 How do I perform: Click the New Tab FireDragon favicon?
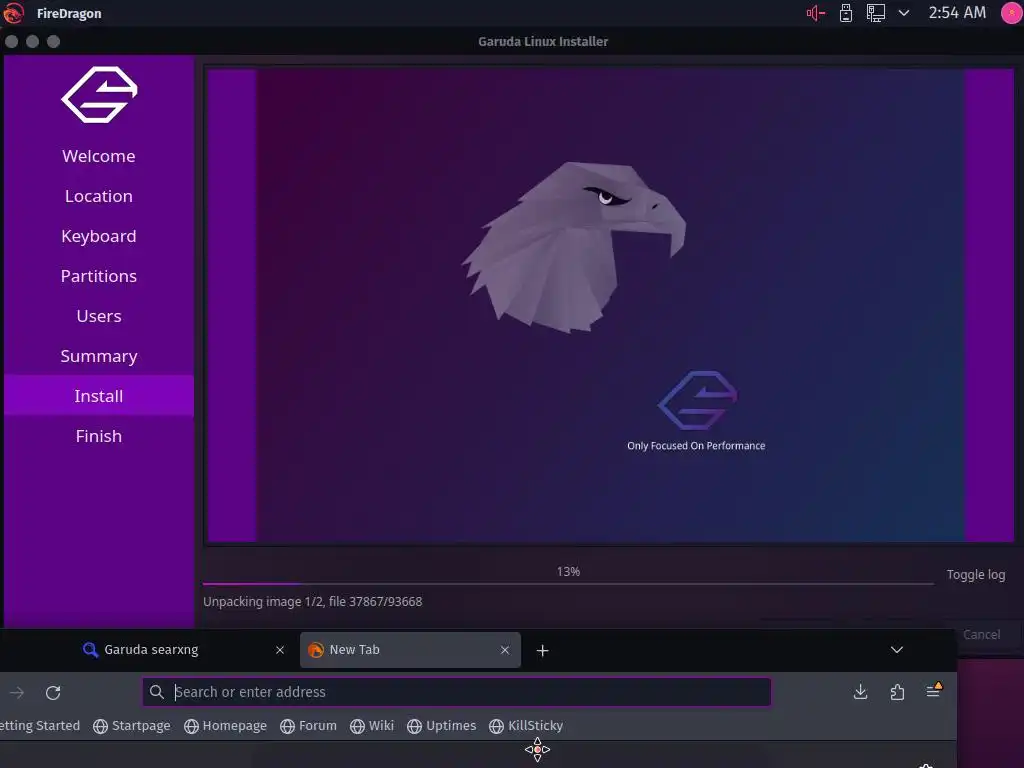tap(316, 650)
